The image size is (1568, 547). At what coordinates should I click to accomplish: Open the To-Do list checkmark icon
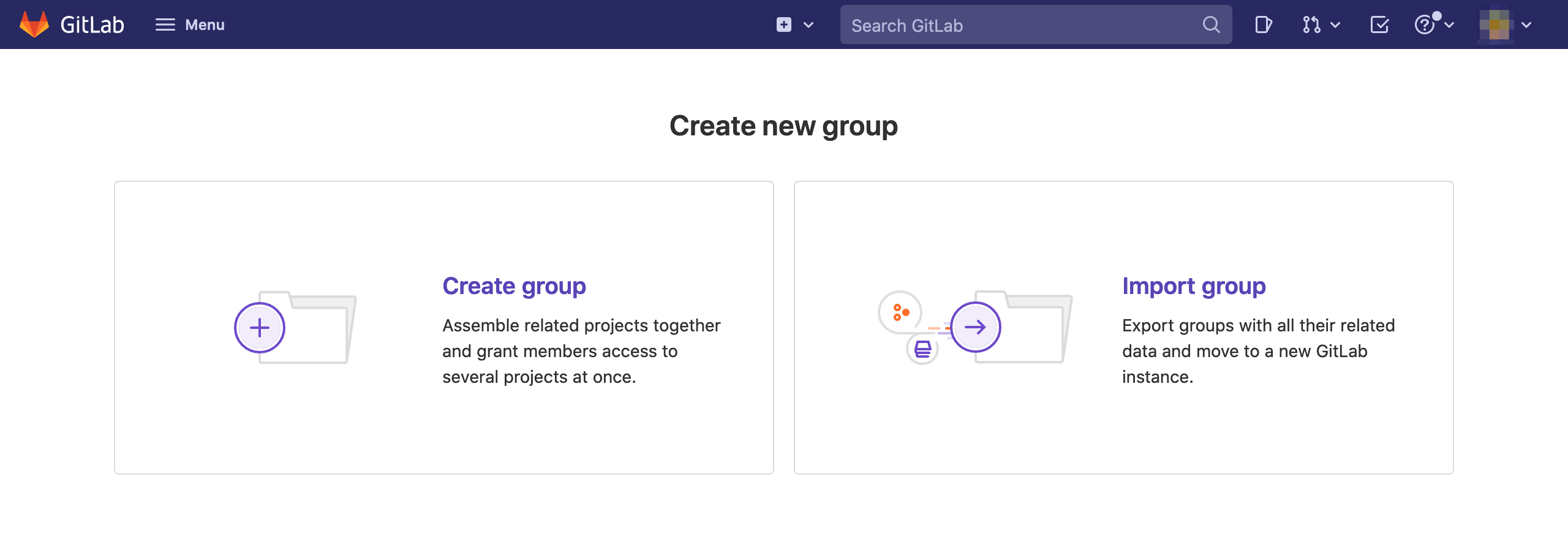pos(1379,25)
